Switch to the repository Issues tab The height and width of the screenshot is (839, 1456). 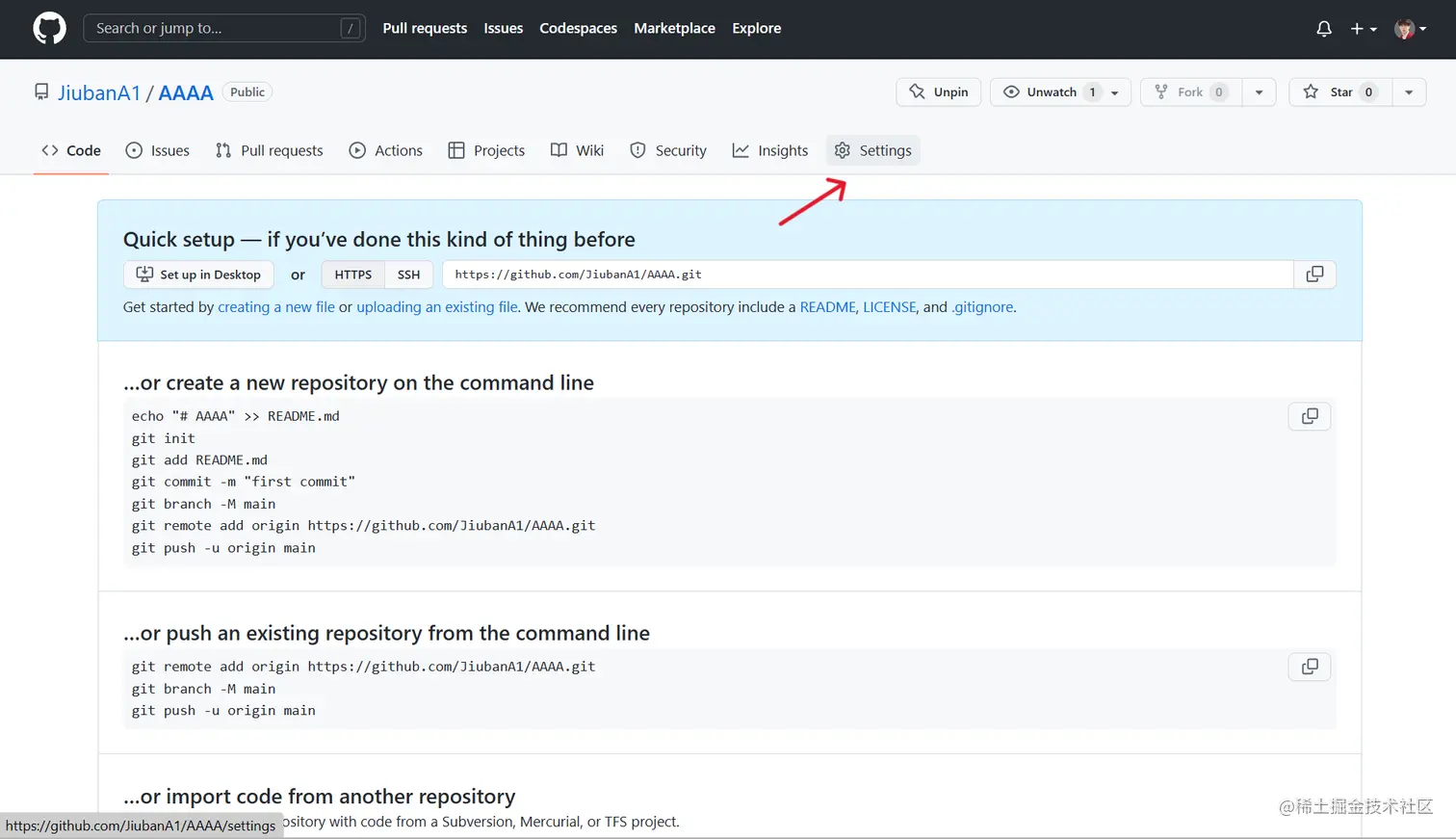pos(158,150)
